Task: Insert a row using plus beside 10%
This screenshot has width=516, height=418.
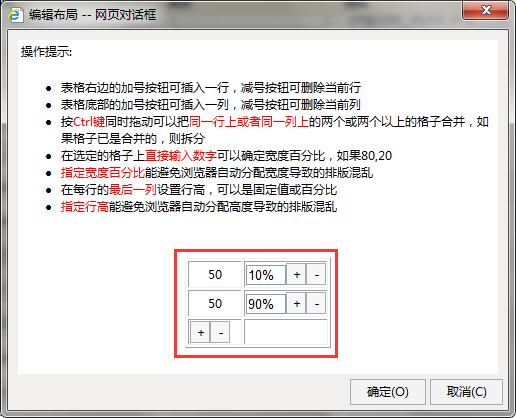Action: click(296, 275)
